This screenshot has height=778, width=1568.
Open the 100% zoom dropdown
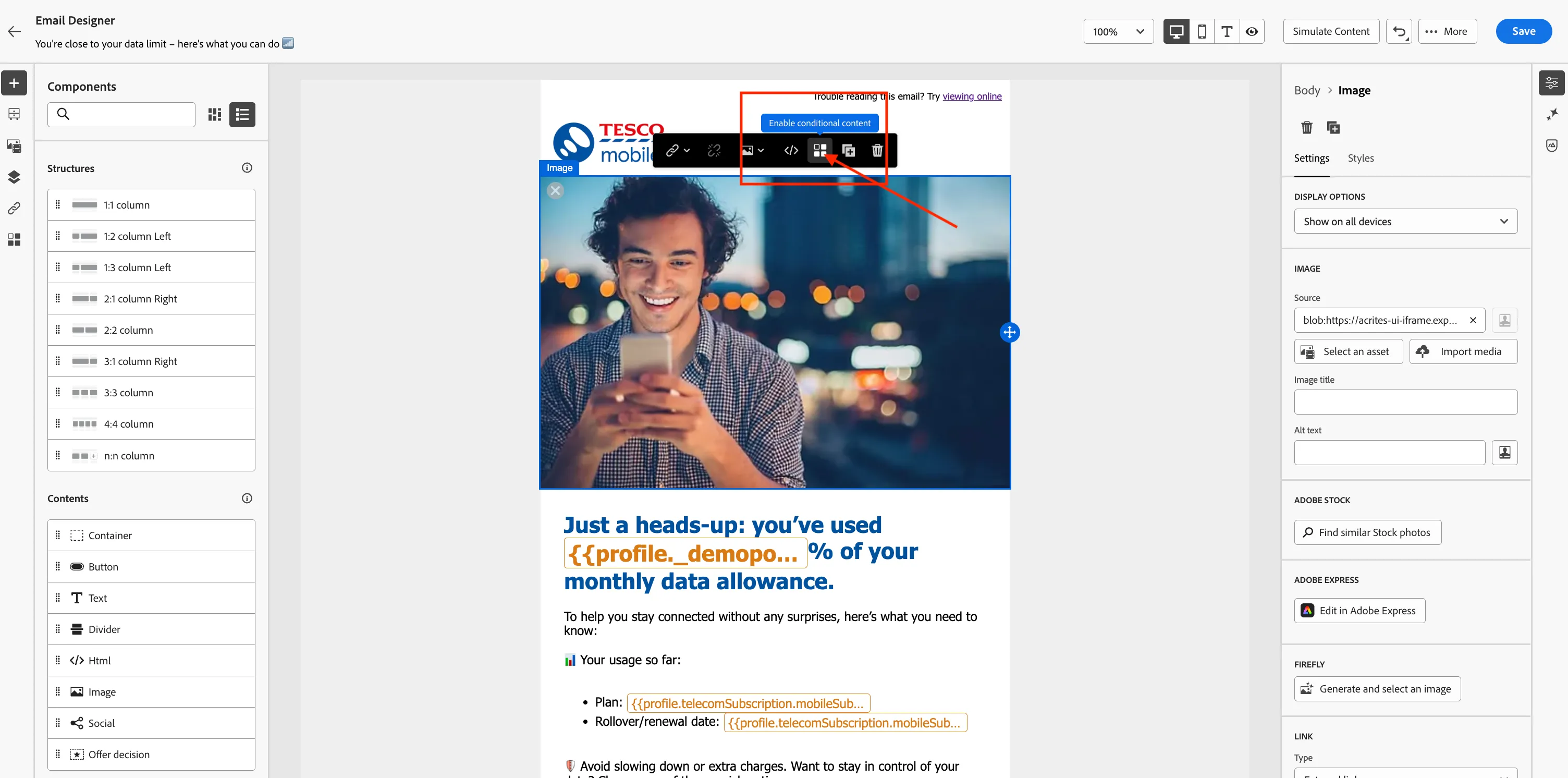1118,32
